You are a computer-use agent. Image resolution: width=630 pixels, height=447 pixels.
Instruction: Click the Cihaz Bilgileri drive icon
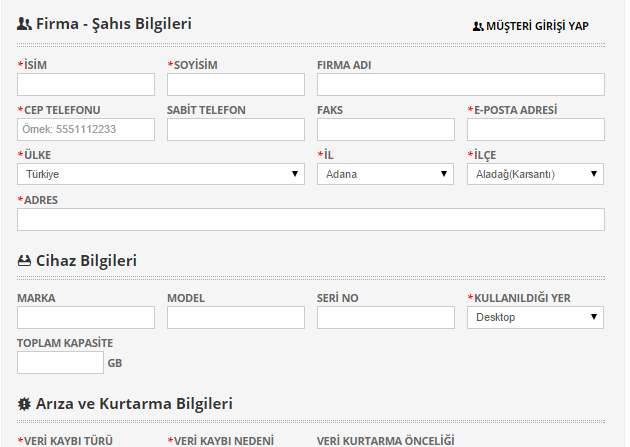coord(24,261)
